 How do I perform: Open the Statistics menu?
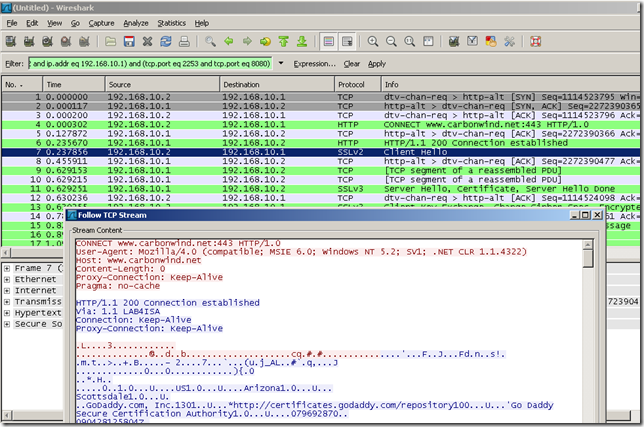tap(172, 23)
